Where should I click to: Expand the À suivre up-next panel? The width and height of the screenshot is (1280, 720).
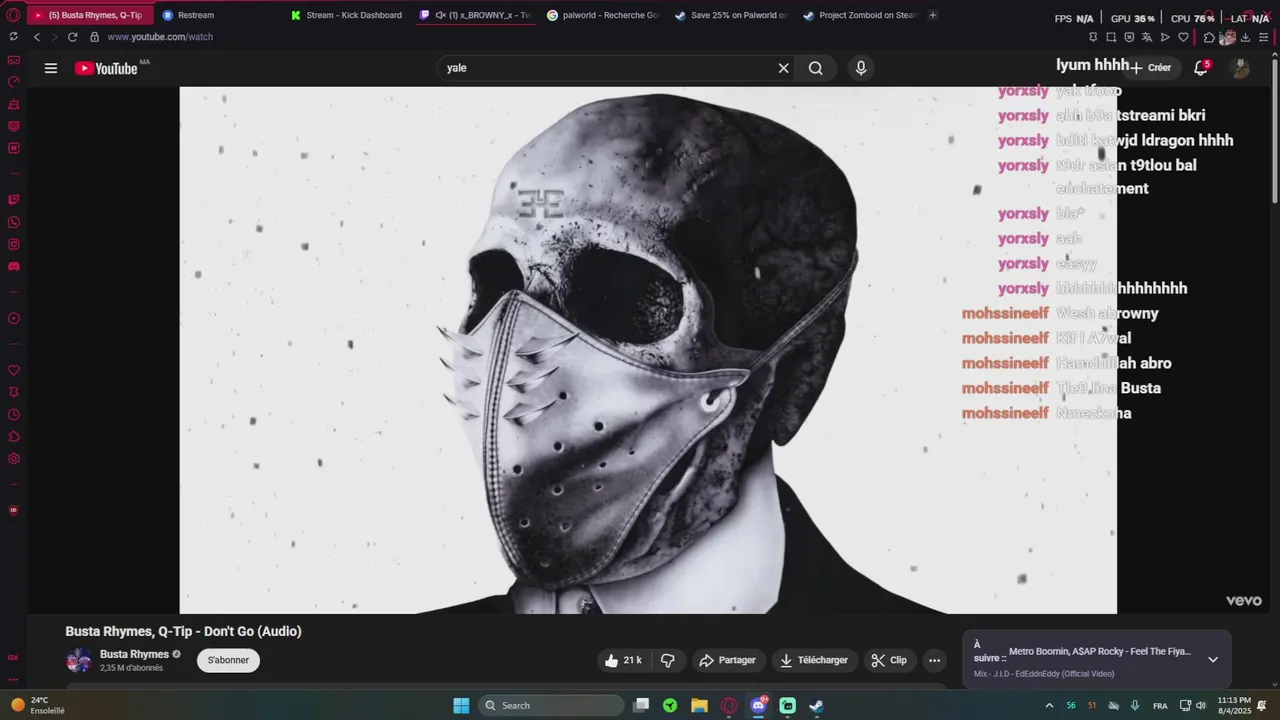(x=1213, y=659)
